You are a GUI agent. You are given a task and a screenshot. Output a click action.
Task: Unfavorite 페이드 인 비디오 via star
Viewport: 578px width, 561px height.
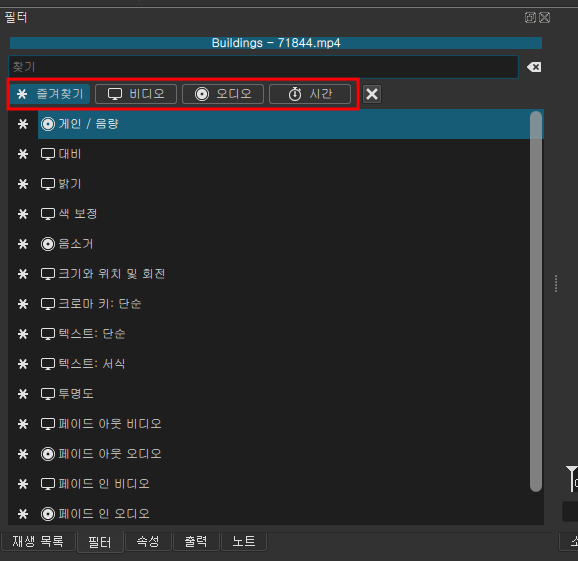click(23, 484)
